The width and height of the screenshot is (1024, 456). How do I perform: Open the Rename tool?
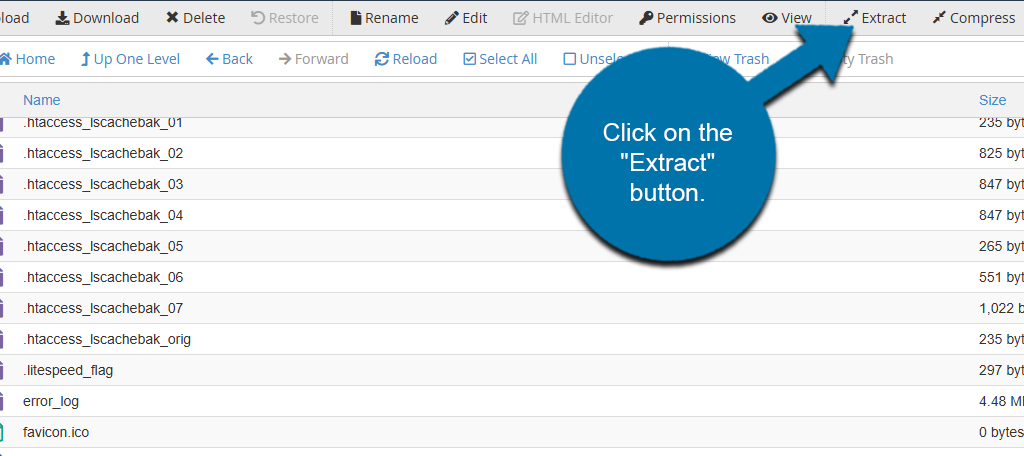pos(382,18)
